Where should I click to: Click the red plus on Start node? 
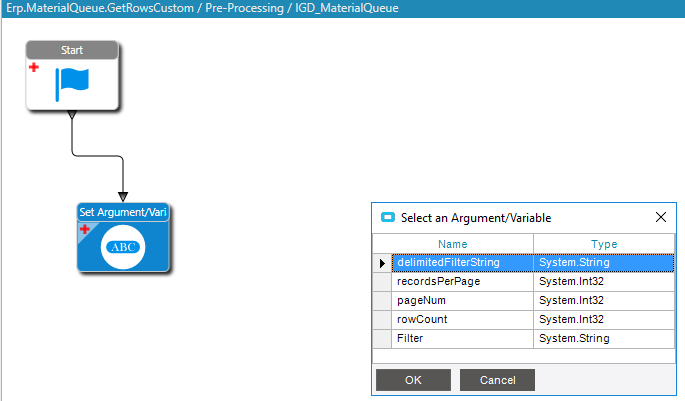pos(34,67)
